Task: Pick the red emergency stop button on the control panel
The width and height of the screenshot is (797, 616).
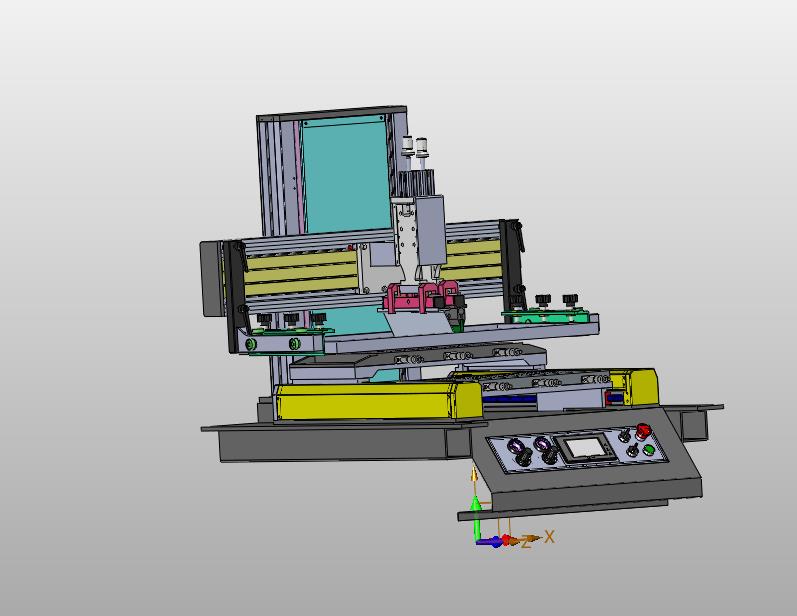Action: point(642,431)
